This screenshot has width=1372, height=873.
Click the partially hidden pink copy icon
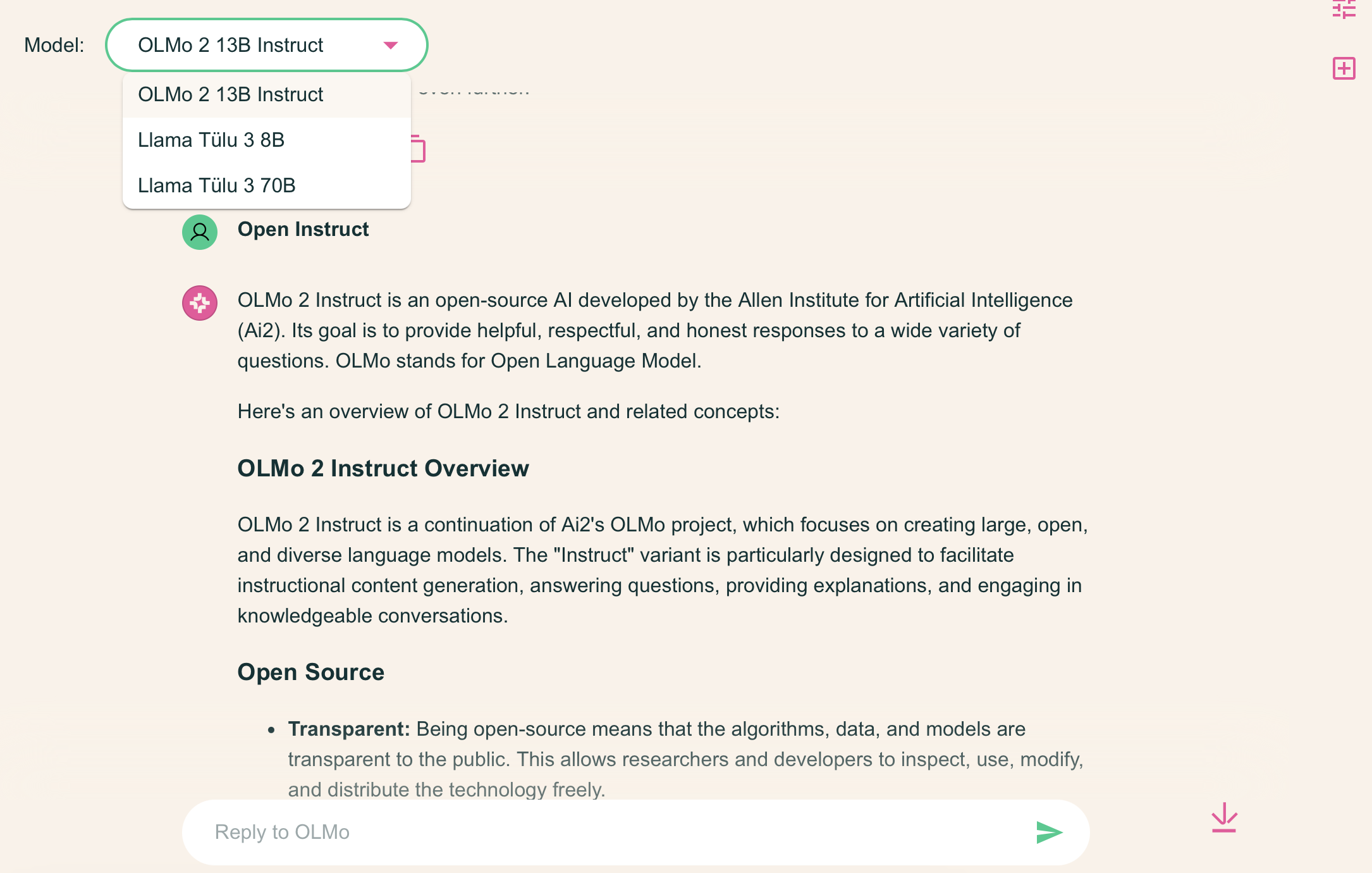418,149
